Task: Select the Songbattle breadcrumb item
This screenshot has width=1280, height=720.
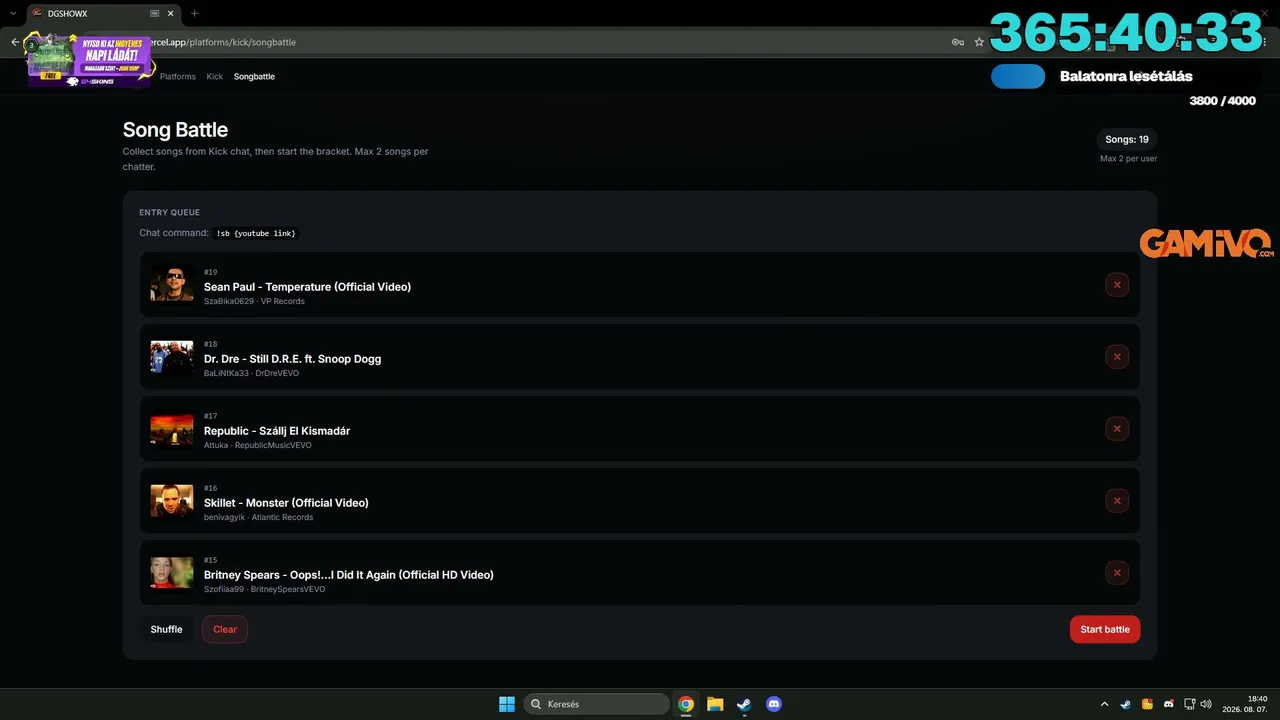Action: [x=254, y=76]
